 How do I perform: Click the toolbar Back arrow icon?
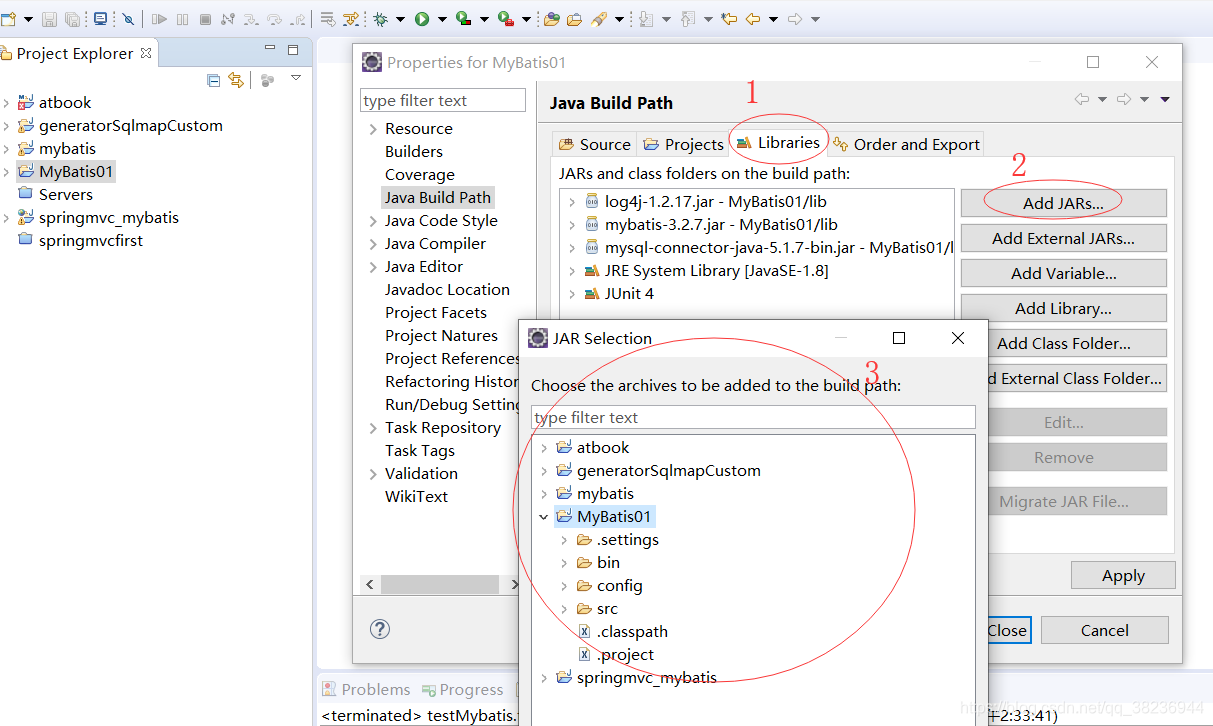(x=752, y=19)
